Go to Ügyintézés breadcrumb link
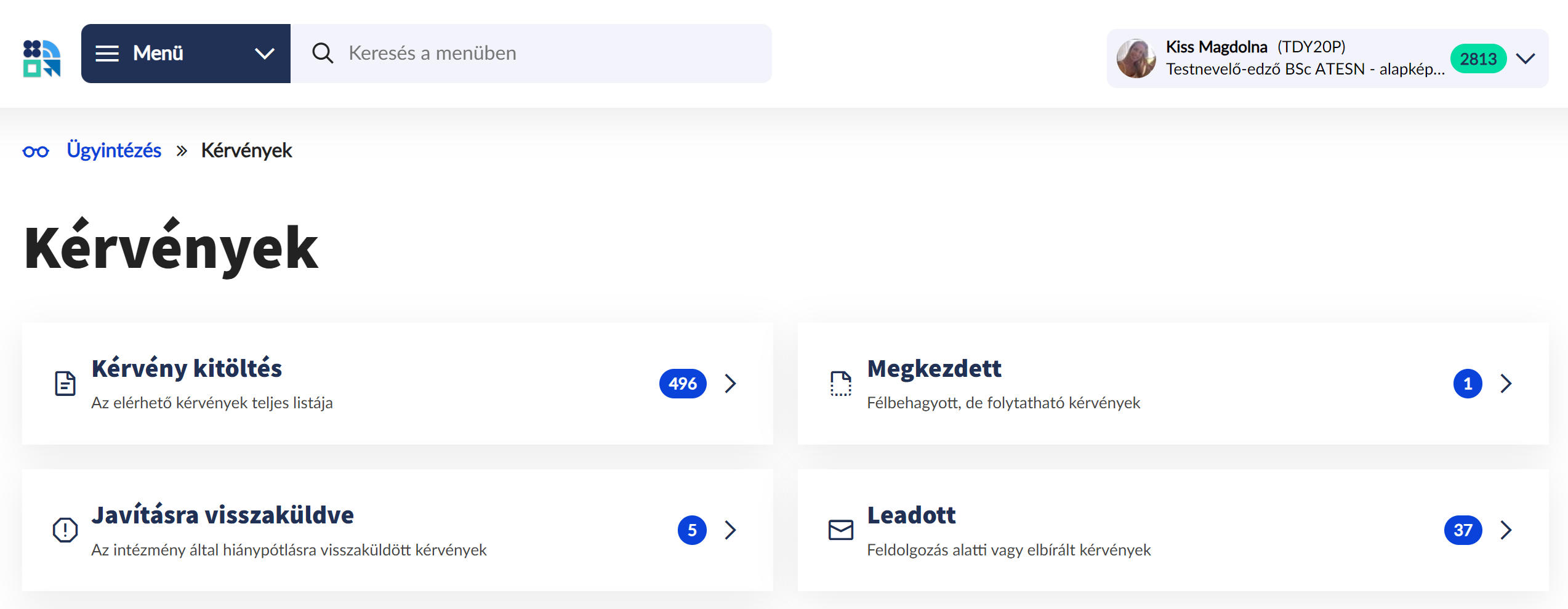Image resolution: width=1568 pixels, height=609 pixels. (114, 151)
